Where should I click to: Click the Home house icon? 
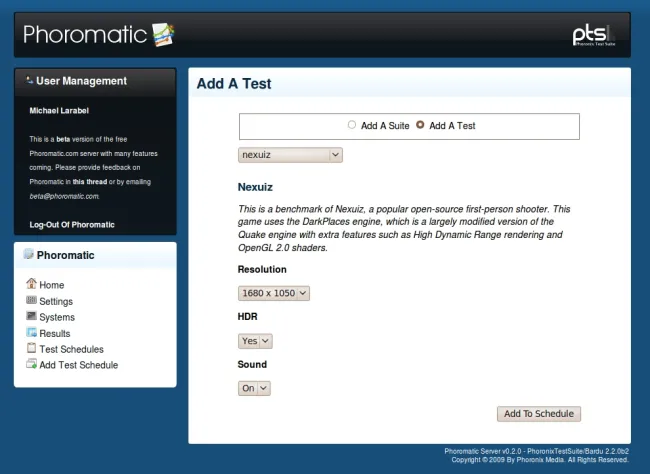pyautogui.click(x=31, y=284)
